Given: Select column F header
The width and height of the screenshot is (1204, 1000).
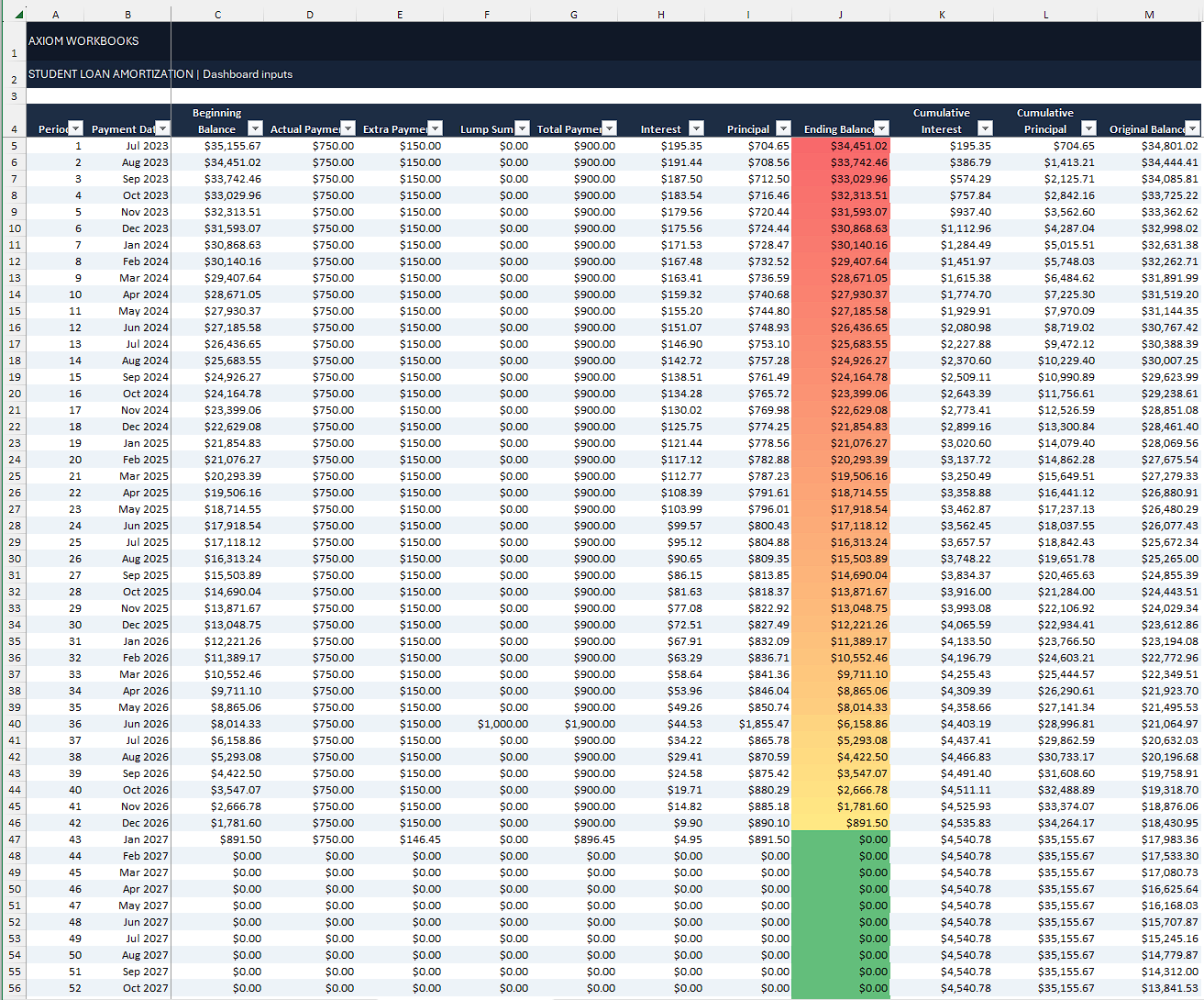Looking at the screenshot, I should pos(487,15).
